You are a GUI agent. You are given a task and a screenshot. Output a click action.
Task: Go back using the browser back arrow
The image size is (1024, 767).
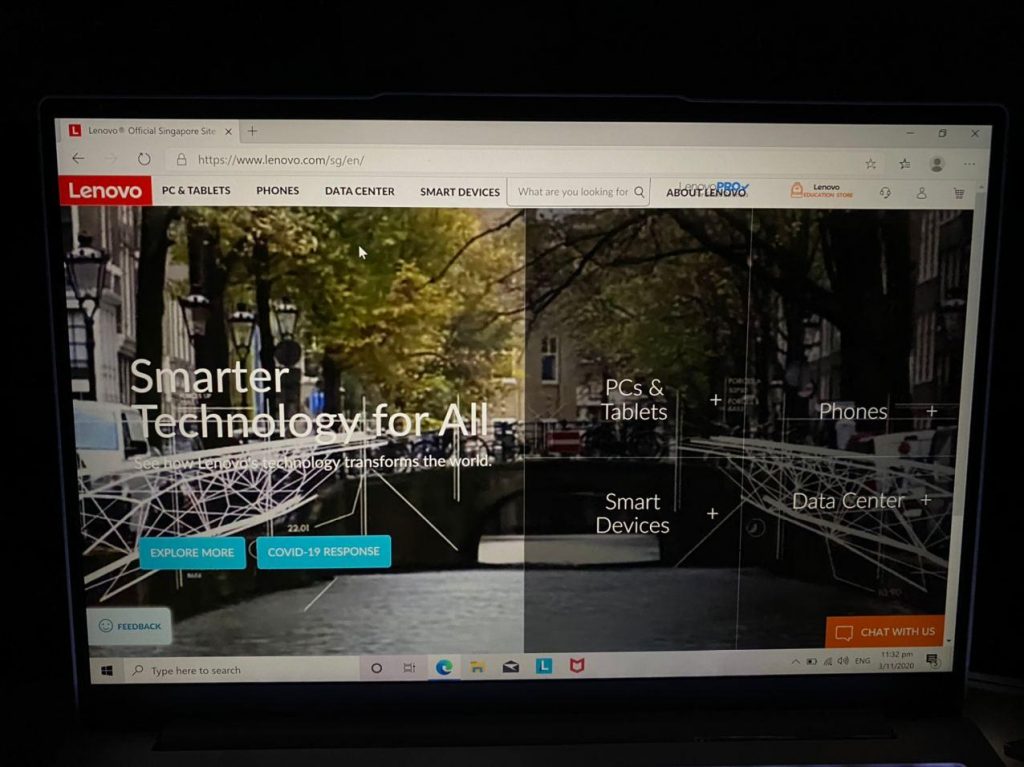pyautogui.click(x=78, y=158)
